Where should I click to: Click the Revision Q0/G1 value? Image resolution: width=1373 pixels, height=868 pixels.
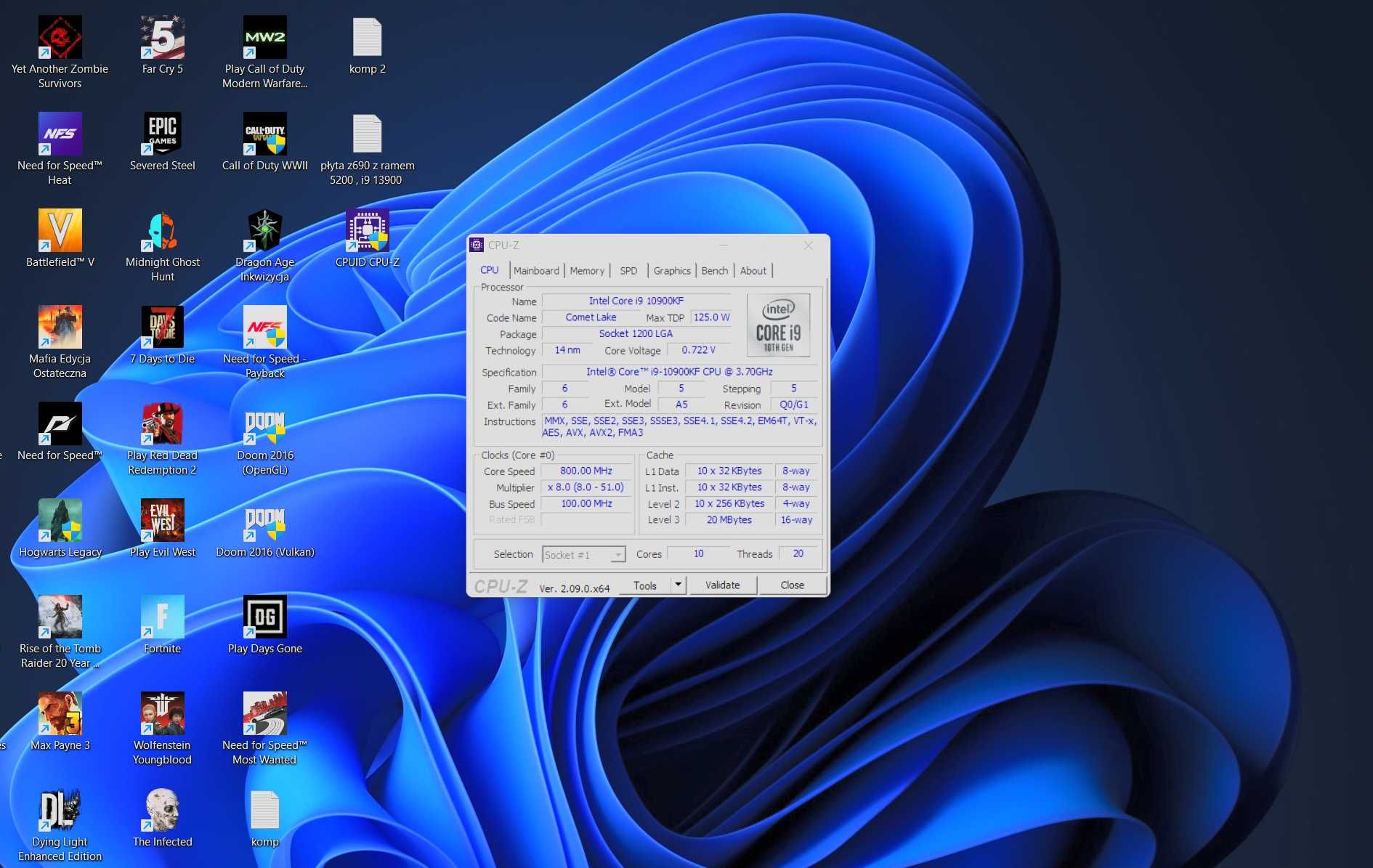(x=793, y=405)
